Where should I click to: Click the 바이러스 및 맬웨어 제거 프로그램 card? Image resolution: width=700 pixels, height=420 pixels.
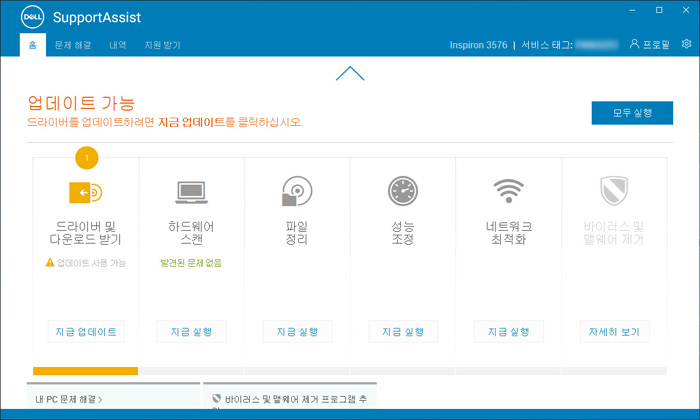pyautogui.click(x=290, y=396)
